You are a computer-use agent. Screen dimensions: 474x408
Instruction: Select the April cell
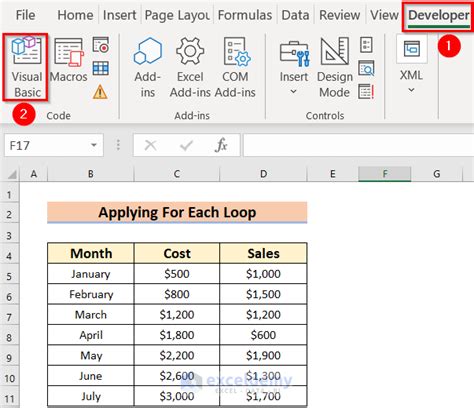click(91, 335)
